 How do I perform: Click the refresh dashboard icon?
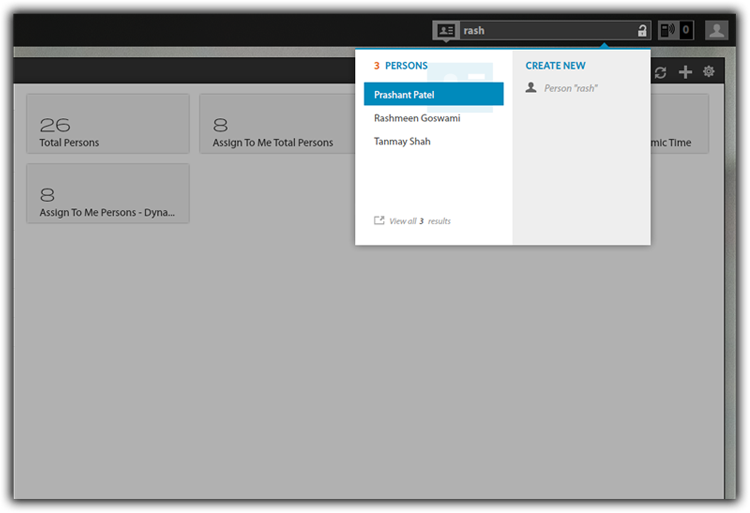(x=661, y=72)
